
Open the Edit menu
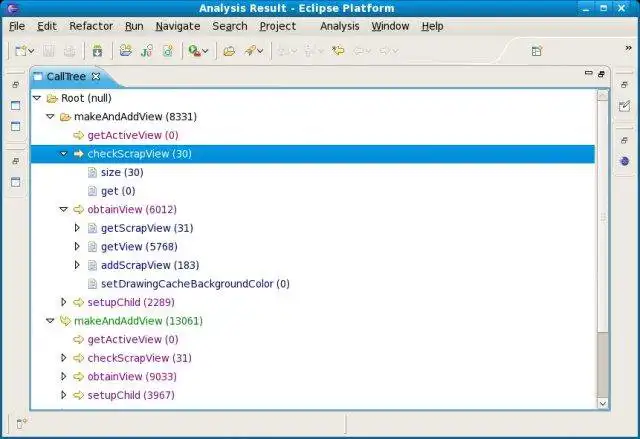click(x=47, y=26)
